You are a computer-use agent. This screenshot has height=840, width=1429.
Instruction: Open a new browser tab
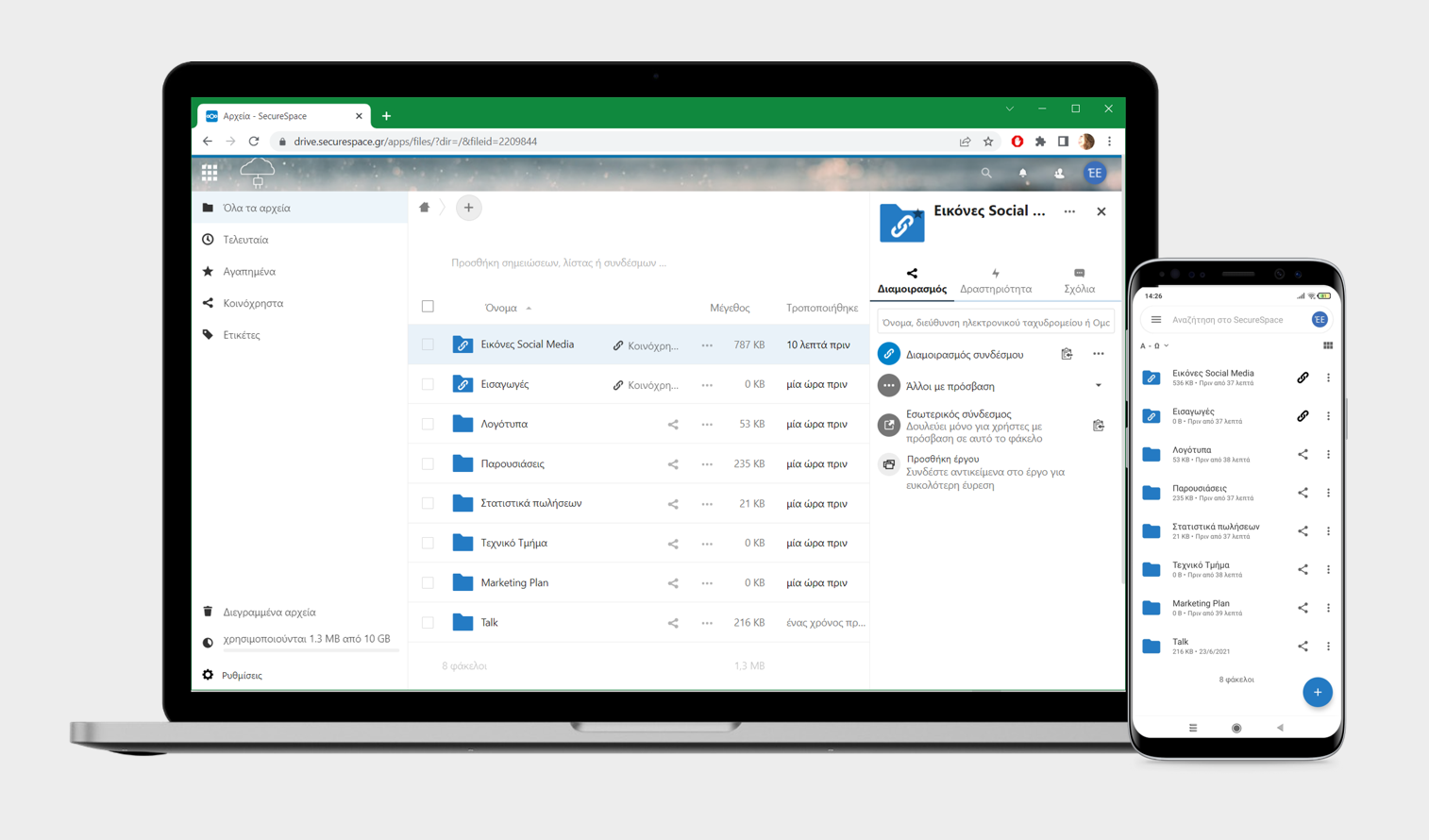coord(386,116)
